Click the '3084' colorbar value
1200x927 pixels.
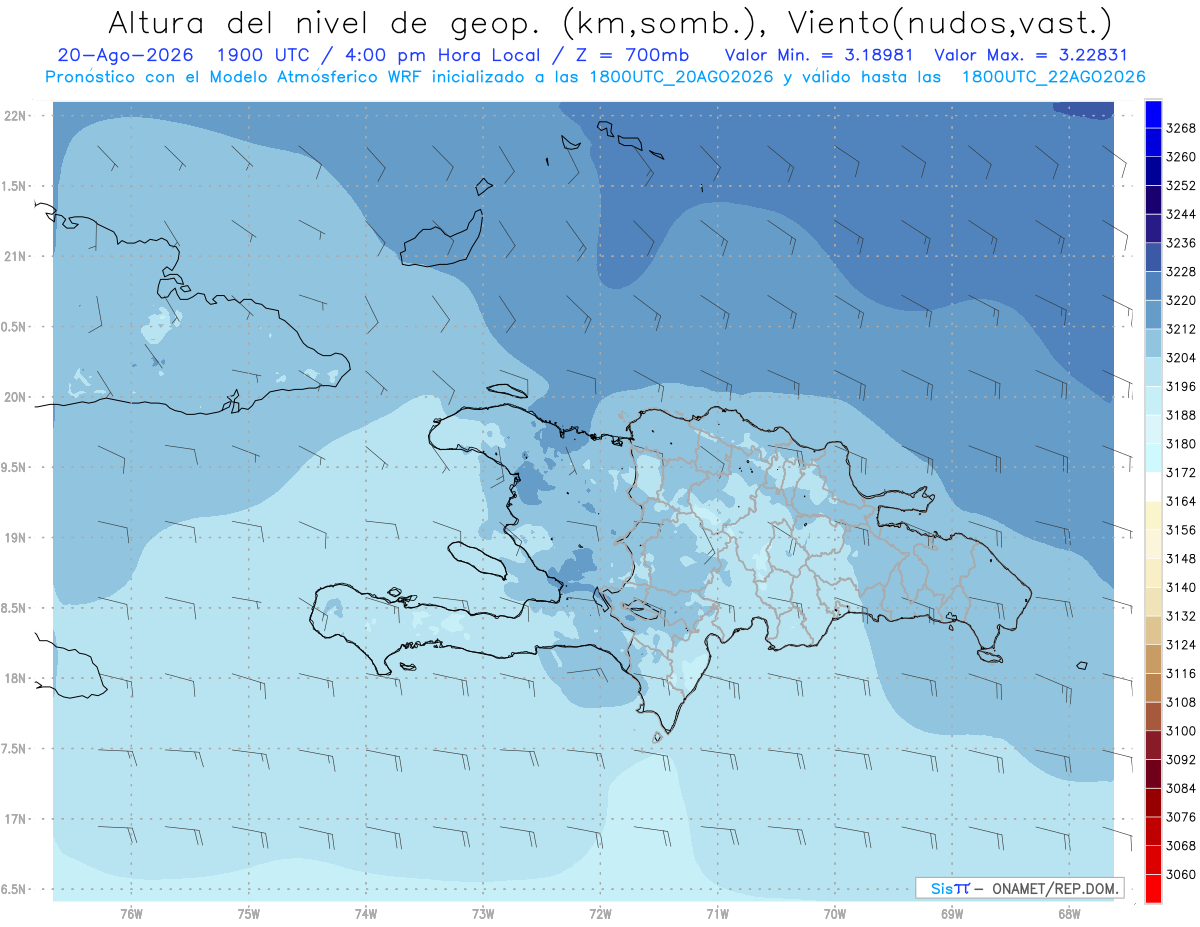(1181, 788)
